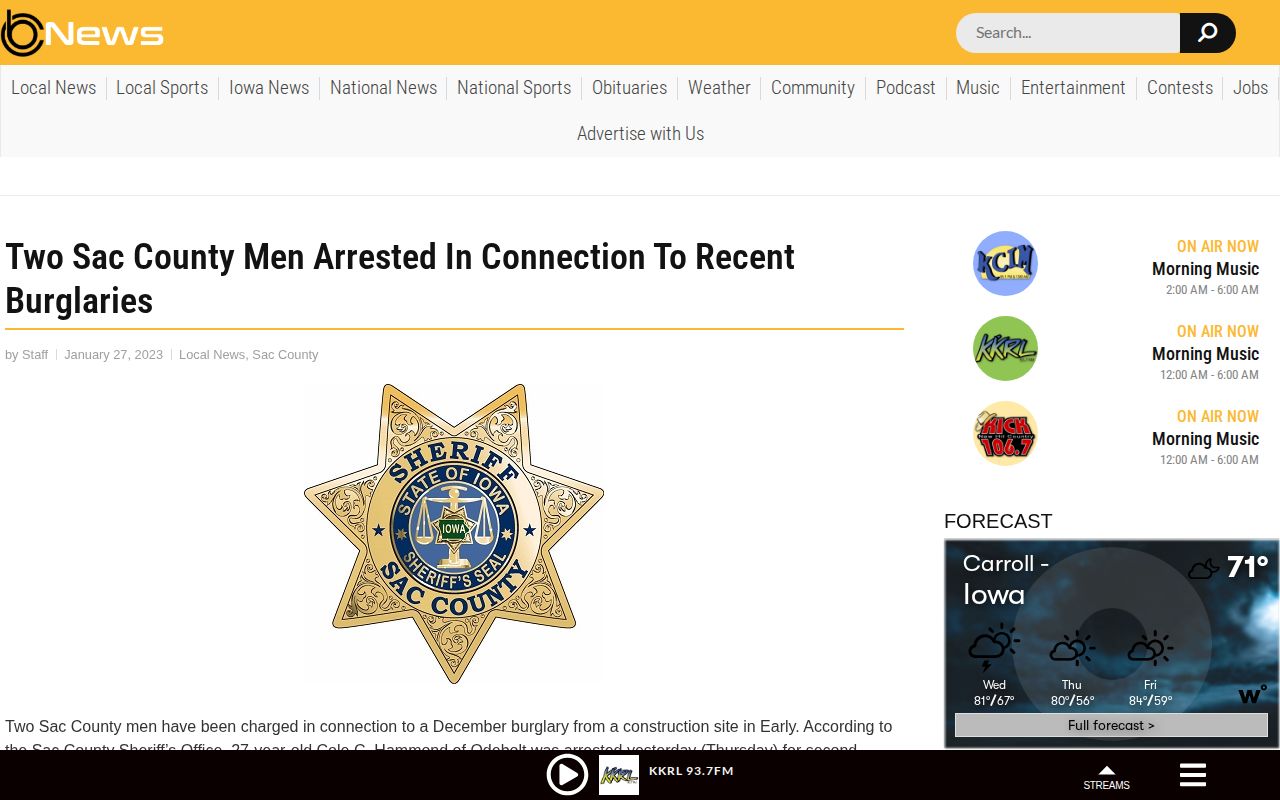Click KCIM's Morning Music show title
Image resolution: width=1280 pixels, height=800 pixels.
tap(1205, 269)
